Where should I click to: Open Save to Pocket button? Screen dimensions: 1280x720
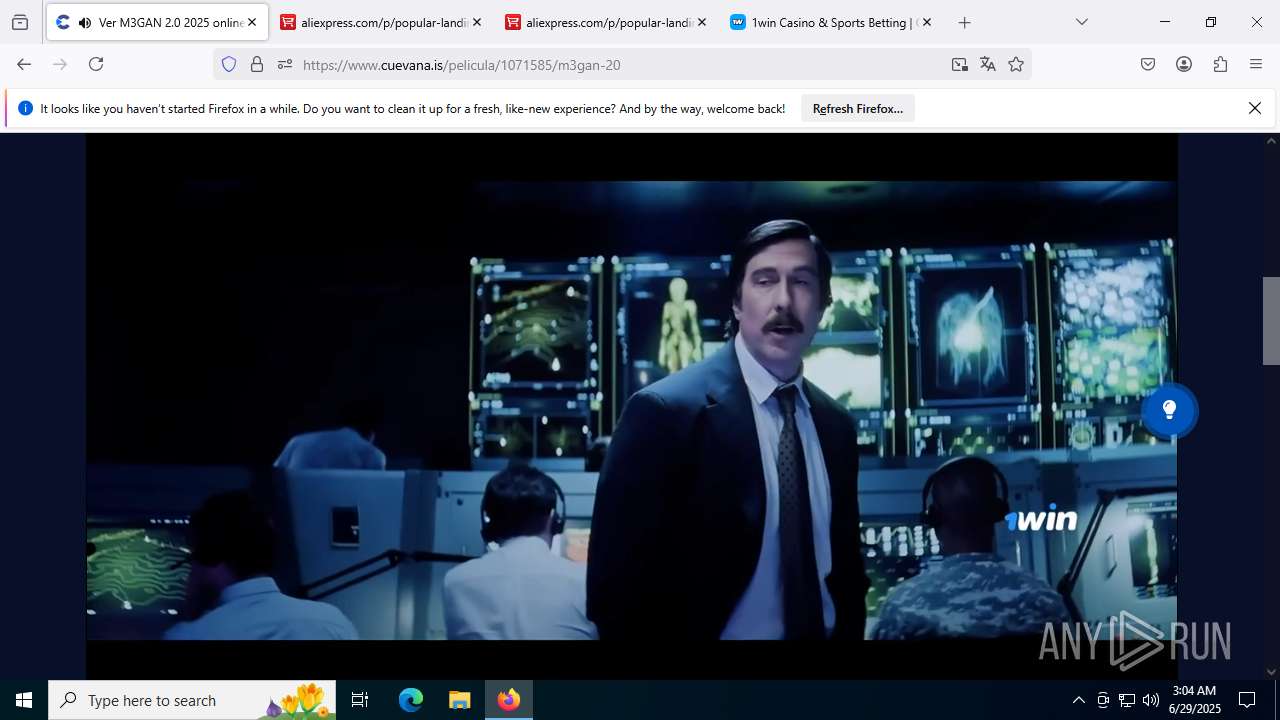click(x=1148, y=64)
